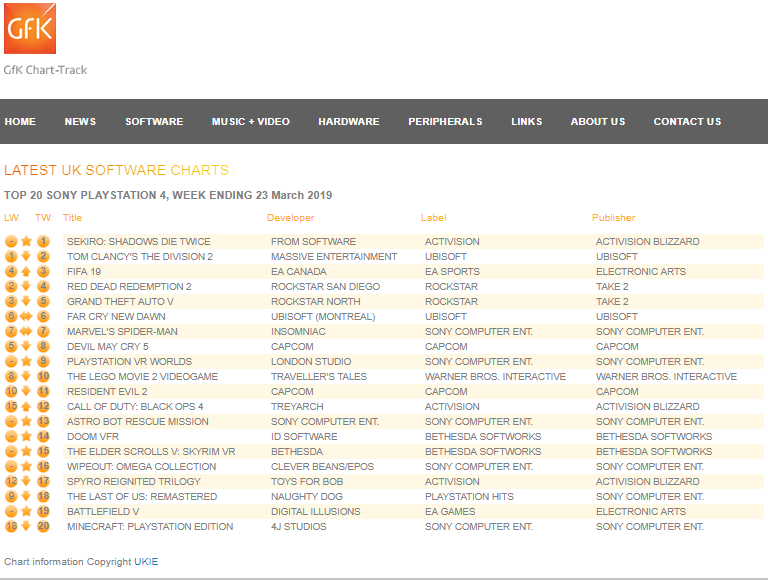Select title GRAND THEFT AUTO V

(x=120, y=301)
